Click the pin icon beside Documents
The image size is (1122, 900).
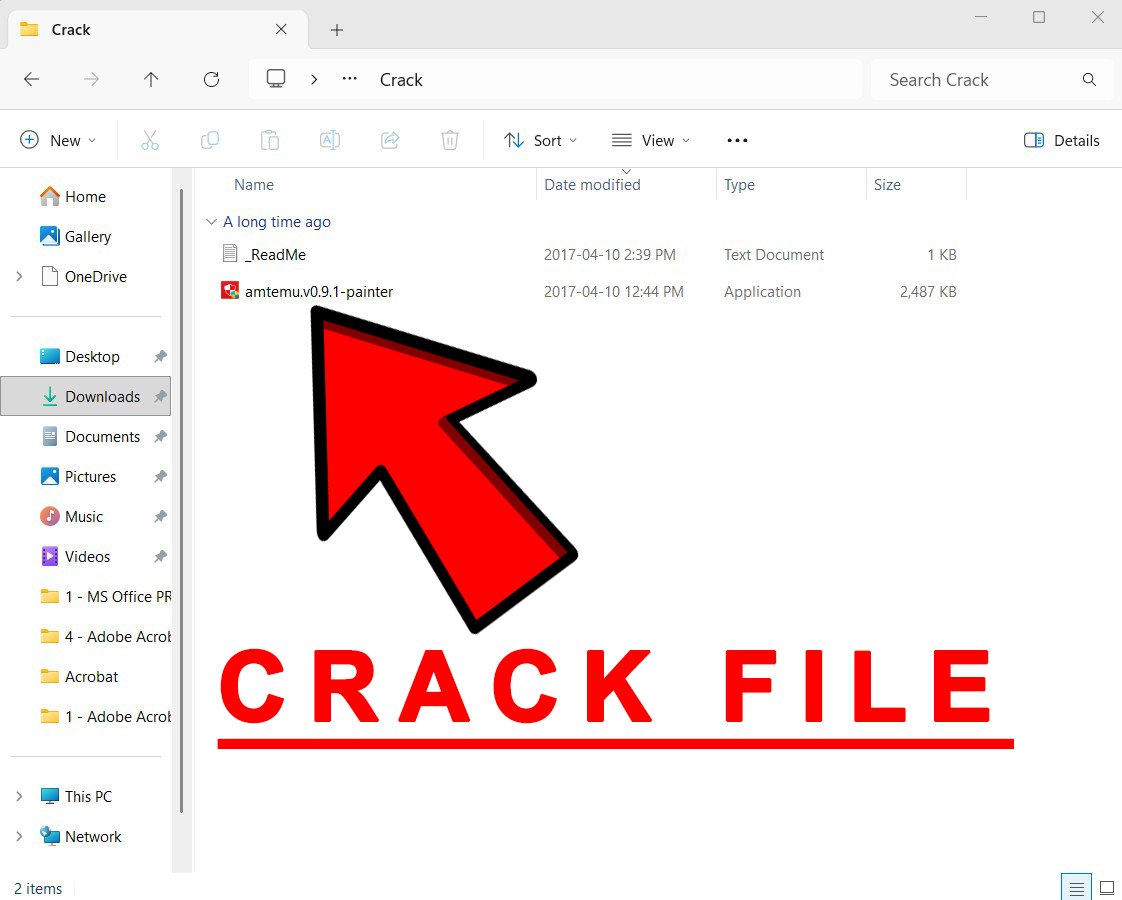coord(160,436)
